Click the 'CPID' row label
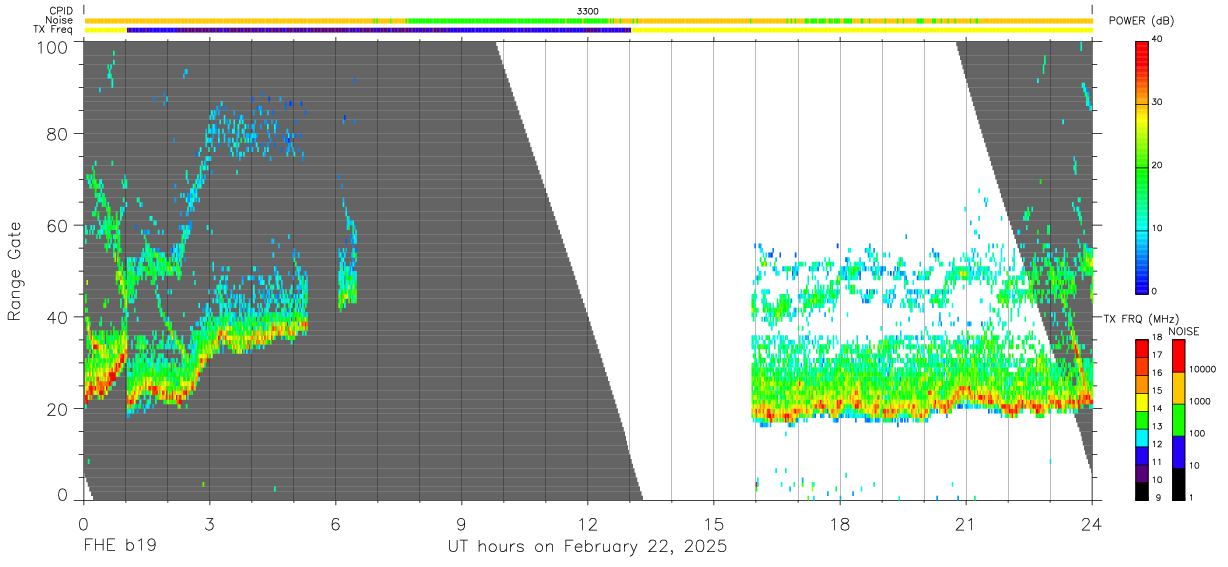This screenshot has width=1228, height=567. 62,11
